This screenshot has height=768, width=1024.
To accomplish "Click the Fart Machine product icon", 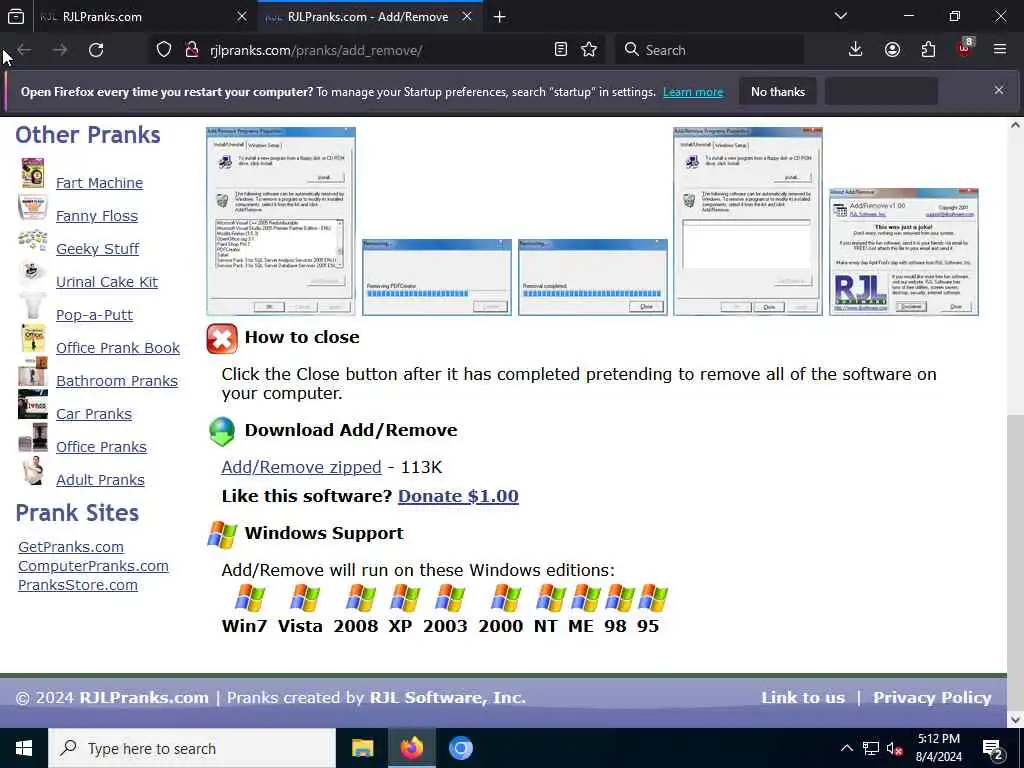I will pos(33,174).
